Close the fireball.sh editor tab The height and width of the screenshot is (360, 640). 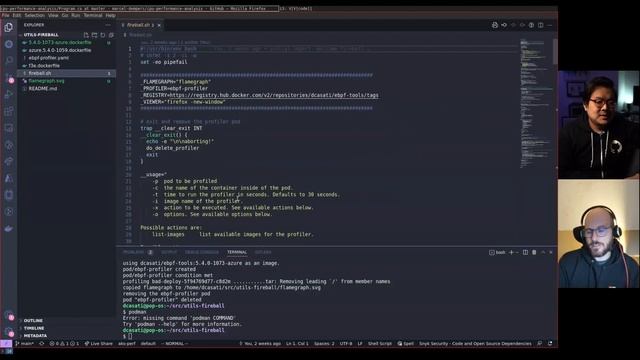pyautogui.click(x=159, y=25)
